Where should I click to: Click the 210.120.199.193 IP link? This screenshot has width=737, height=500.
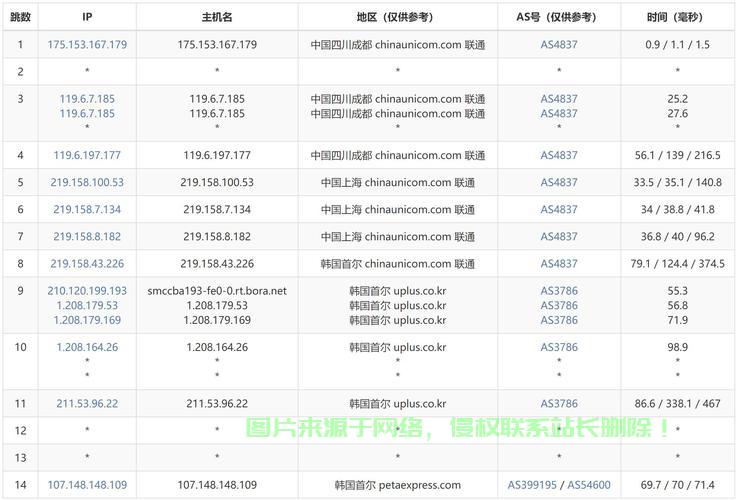tap(87, 290)
